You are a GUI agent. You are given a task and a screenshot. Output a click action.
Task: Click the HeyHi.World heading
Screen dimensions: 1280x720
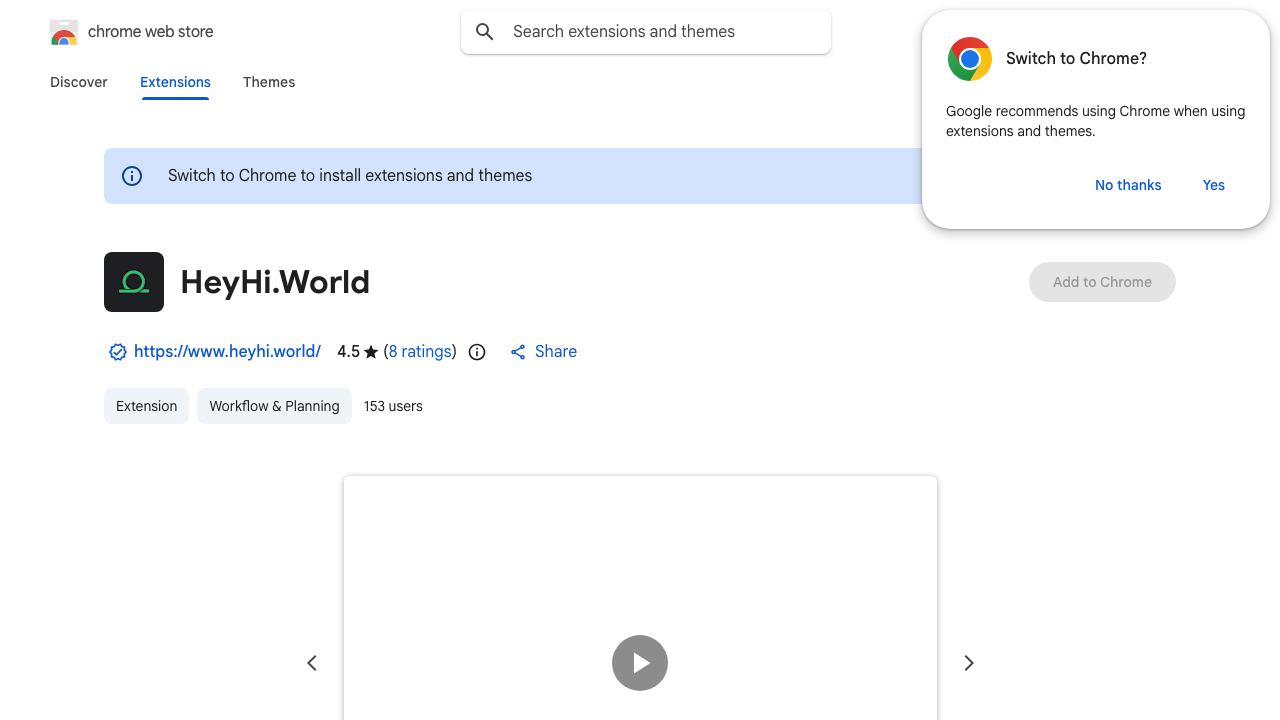(x=275, y=282)
